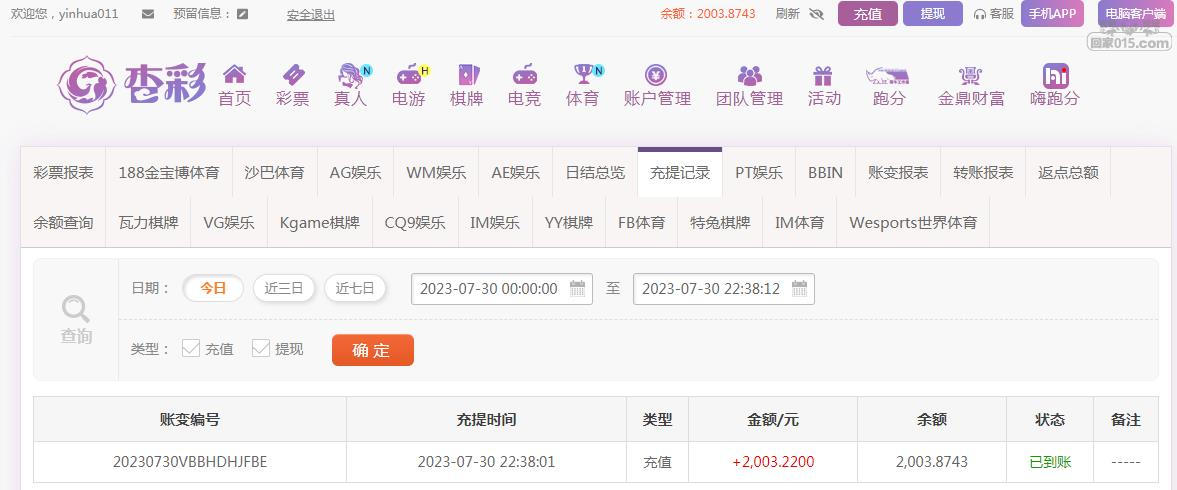Switch to PT娱乐 tab
This screenshot has width=1177, height=490.
pyautogui.click(x=759, y=173)
